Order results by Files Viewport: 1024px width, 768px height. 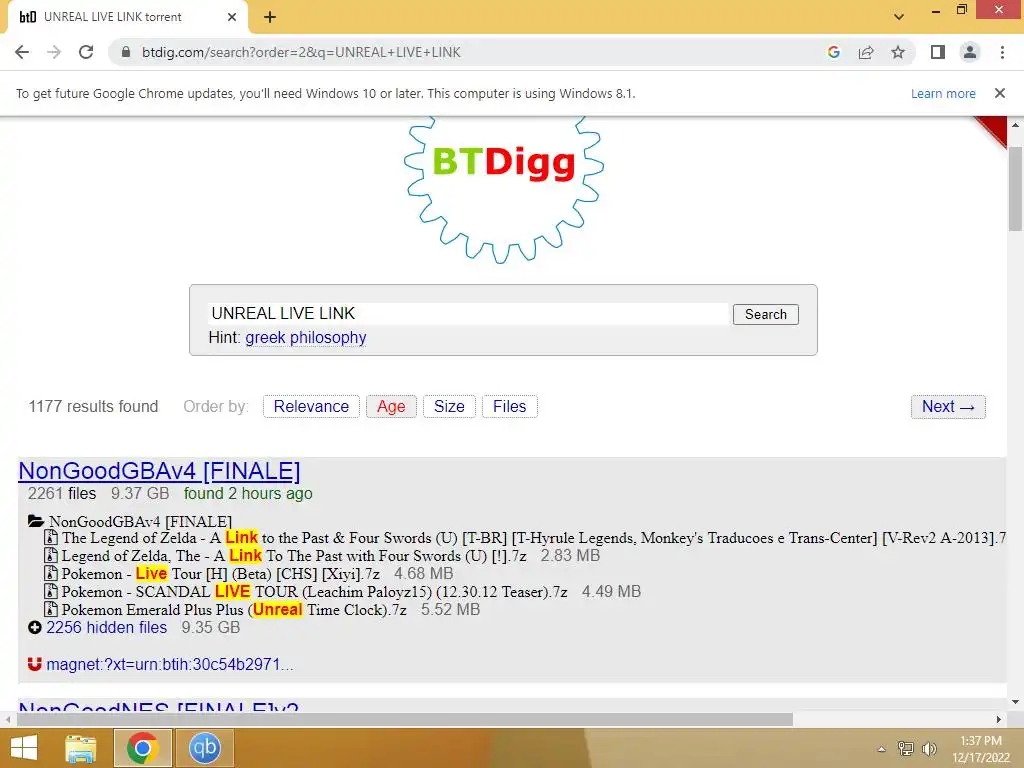[509, 406]
